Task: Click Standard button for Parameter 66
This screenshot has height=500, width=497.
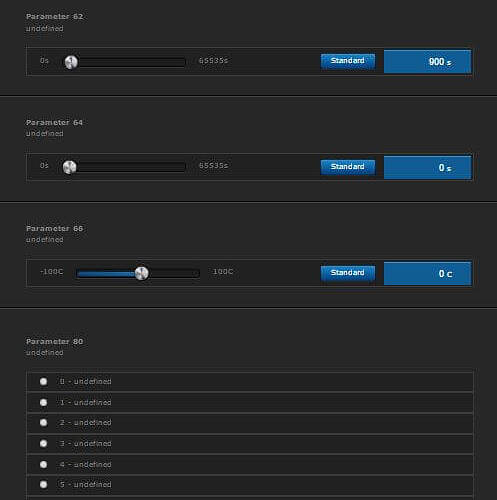Action: 348,273
